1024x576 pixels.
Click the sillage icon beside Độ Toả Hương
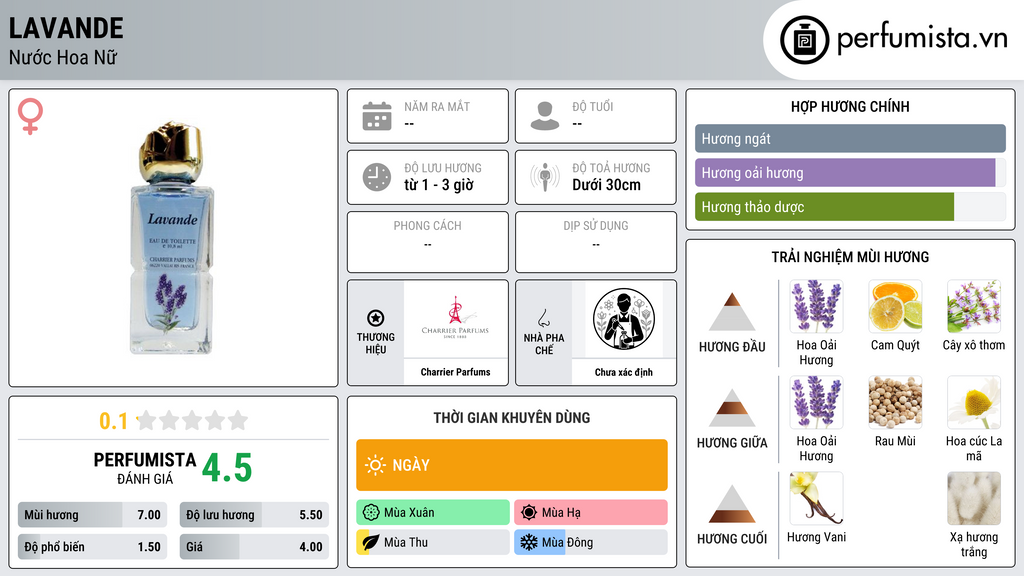pyautogui.click(x=545, y=177)
